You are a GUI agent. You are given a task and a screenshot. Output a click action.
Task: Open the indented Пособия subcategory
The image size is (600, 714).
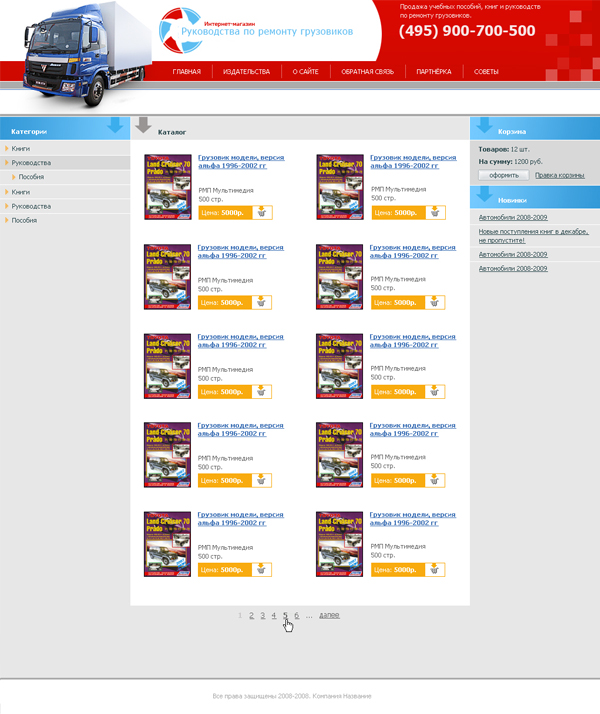point(31,177)
